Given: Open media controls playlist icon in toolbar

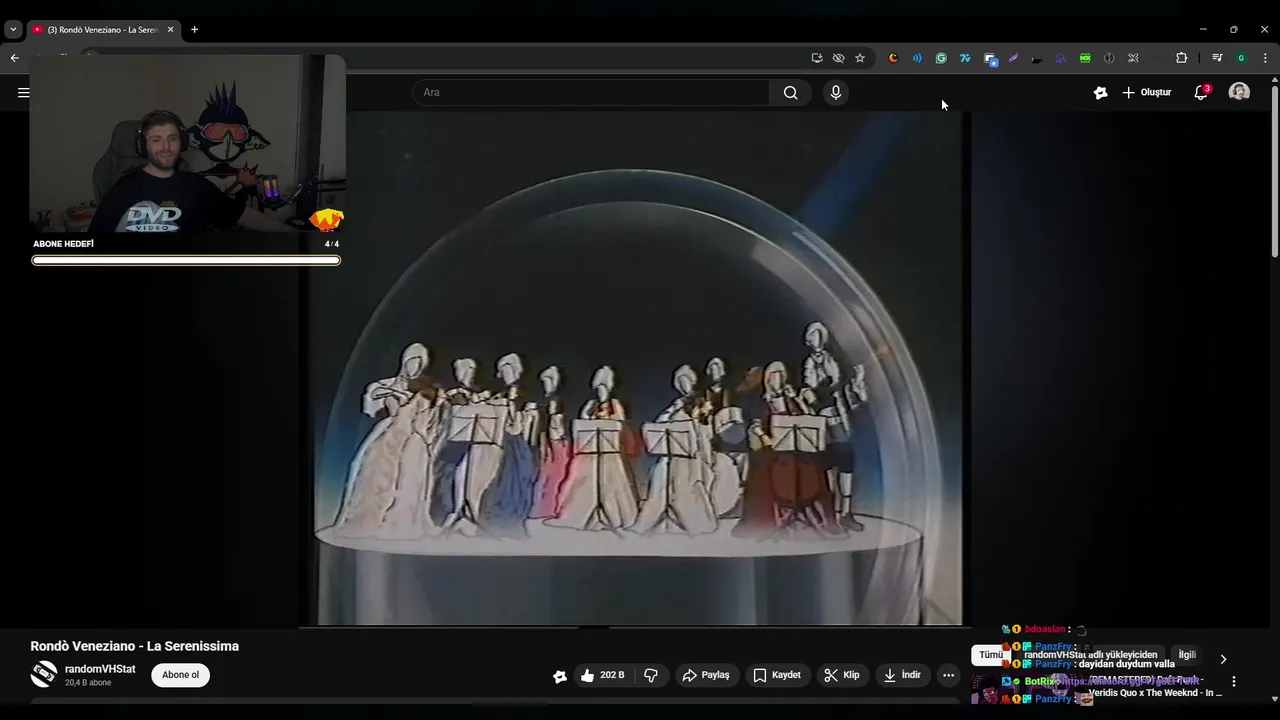Looking at the screenshot, I should point(1217,58).
